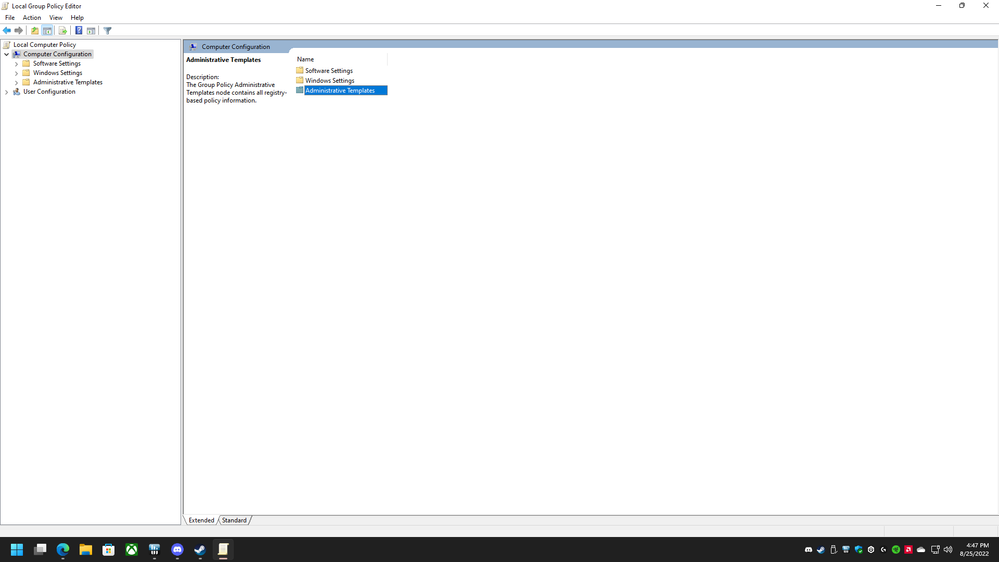
Task: Launch Microsoft Edge from the taskbar
Action: pos(63,549)
